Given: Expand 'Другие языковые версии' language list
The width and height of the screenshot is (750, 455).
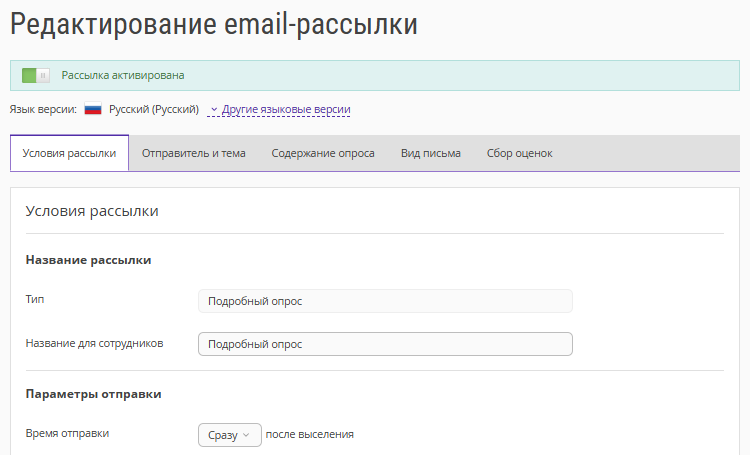Looking at the screenshot, I should click(x=279, y=109).
